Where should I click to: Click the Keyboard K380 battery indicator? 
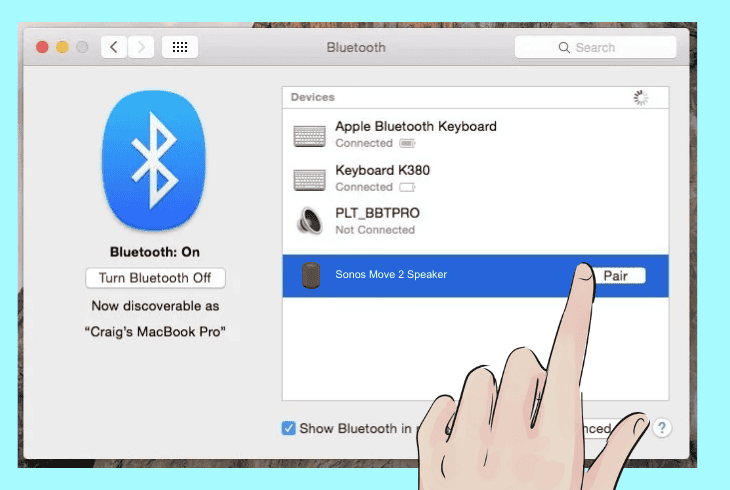[407, 187]
